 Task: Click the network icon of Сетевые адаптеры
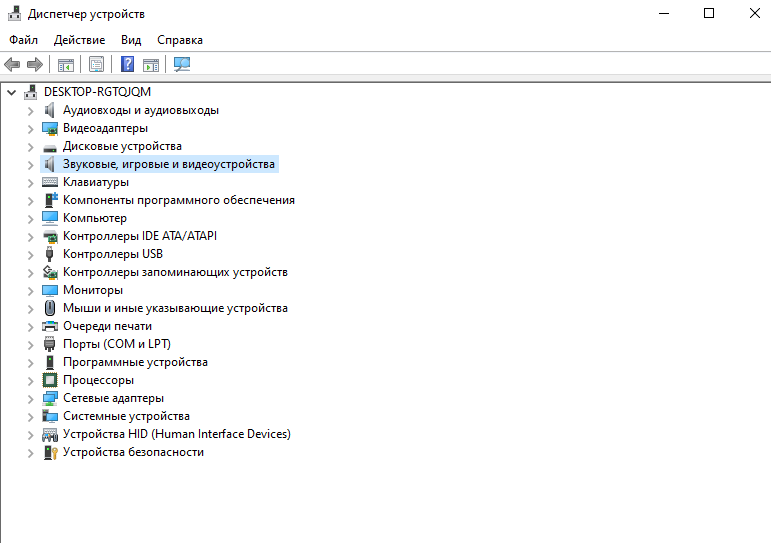50,398
